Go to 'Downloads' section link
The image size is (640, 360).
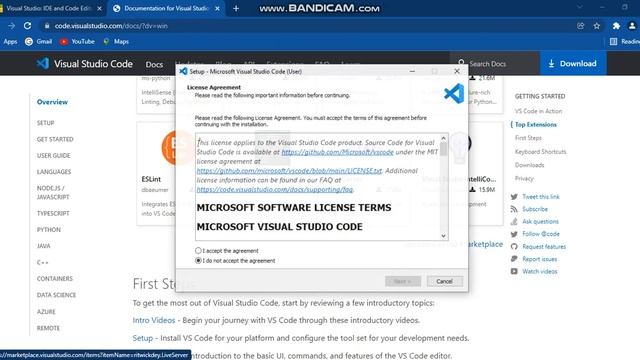(x=529, y=165)
